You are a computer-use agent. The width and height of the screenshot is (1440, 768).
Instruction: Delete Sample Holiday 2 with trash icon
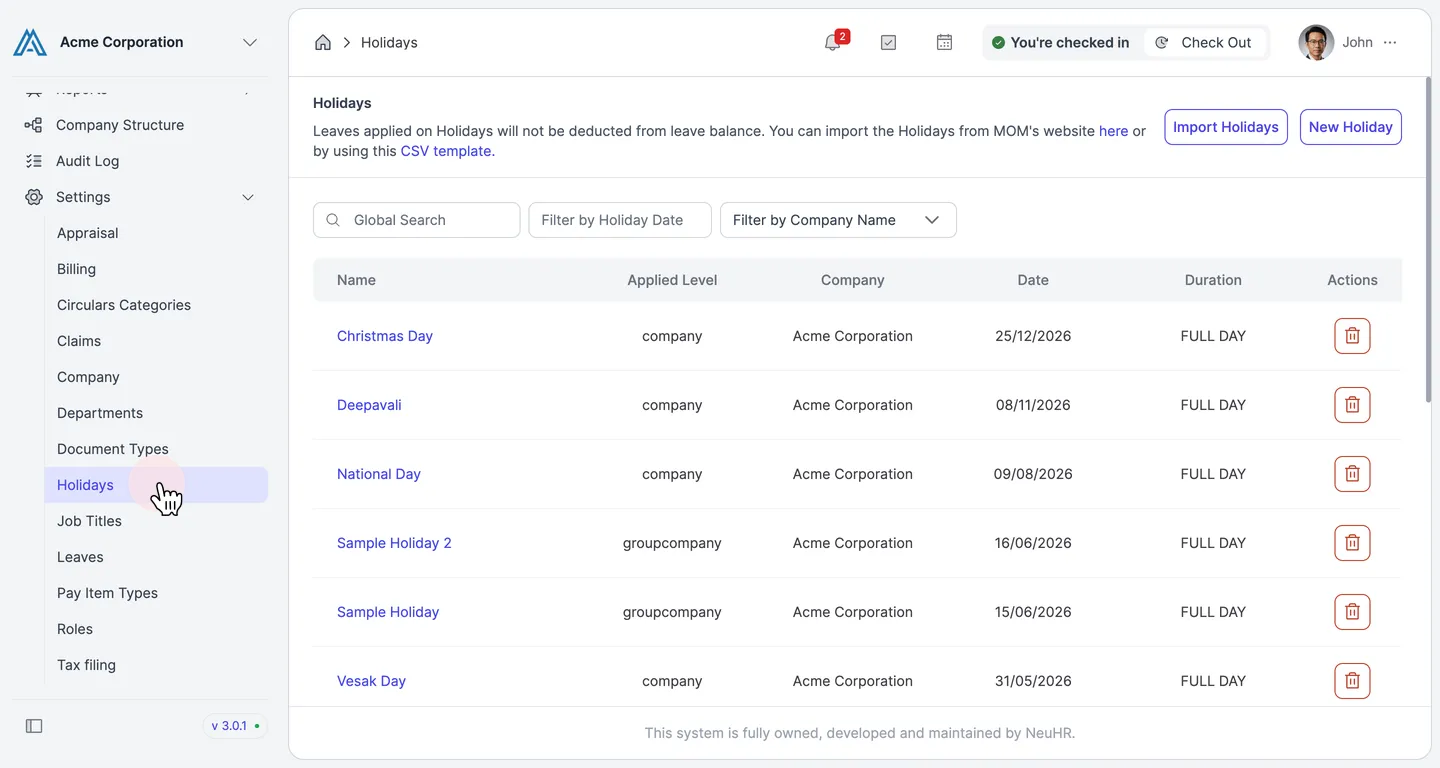point(1352,543)
